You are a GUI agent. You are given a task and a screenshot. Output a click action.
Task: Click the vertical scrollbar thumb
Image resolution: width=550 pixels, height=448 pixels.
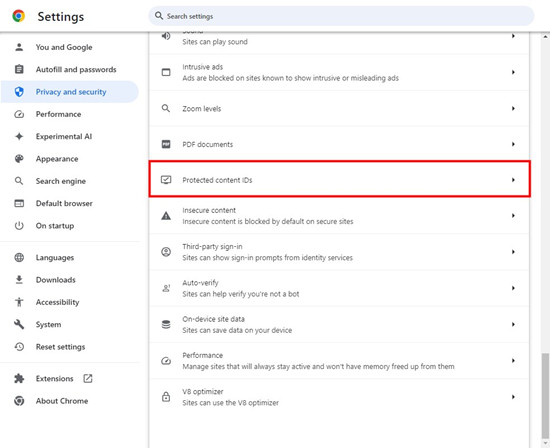point(545,395)
